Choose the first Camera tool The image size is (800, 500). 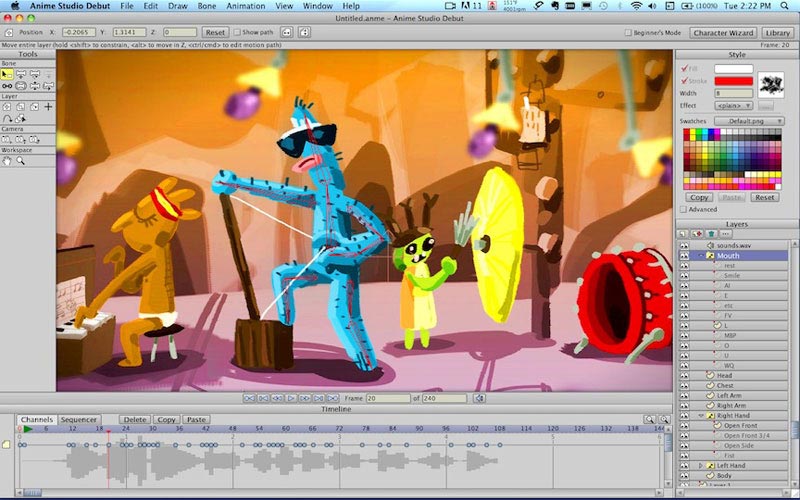[7, 139]
